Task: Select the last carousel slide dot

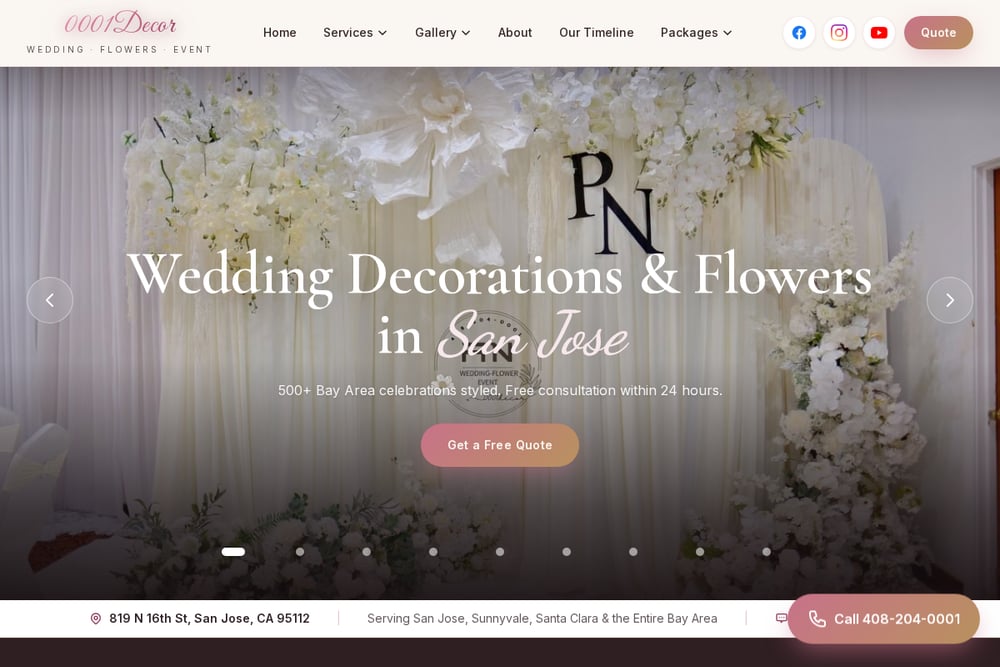Action: click(767, 552)
